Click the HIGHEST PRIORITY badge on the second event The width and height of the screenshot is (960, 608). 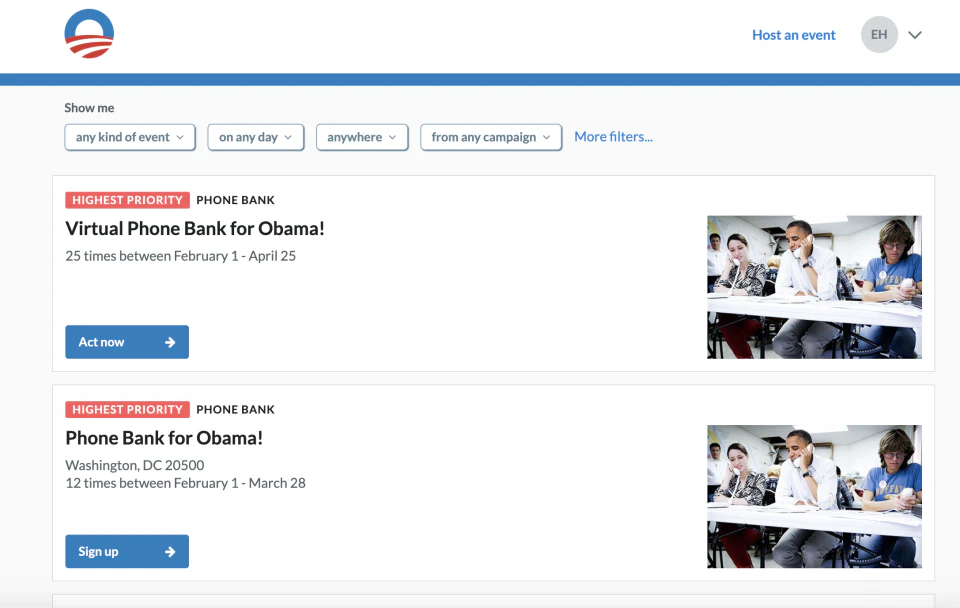coord(127,409)
